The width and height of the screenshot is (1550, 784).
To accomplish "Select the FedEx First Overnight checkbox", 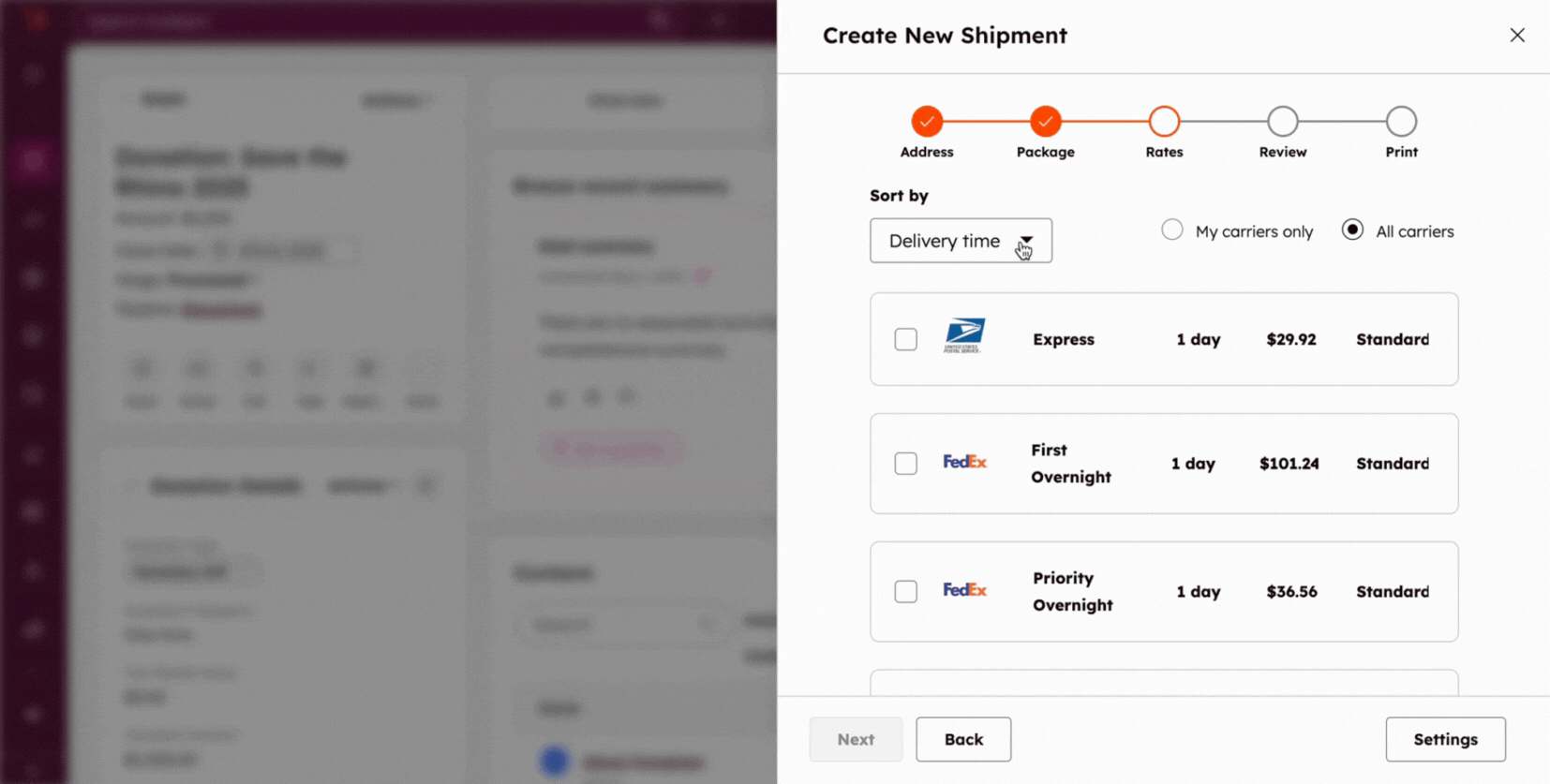I will tap(905, 464).
